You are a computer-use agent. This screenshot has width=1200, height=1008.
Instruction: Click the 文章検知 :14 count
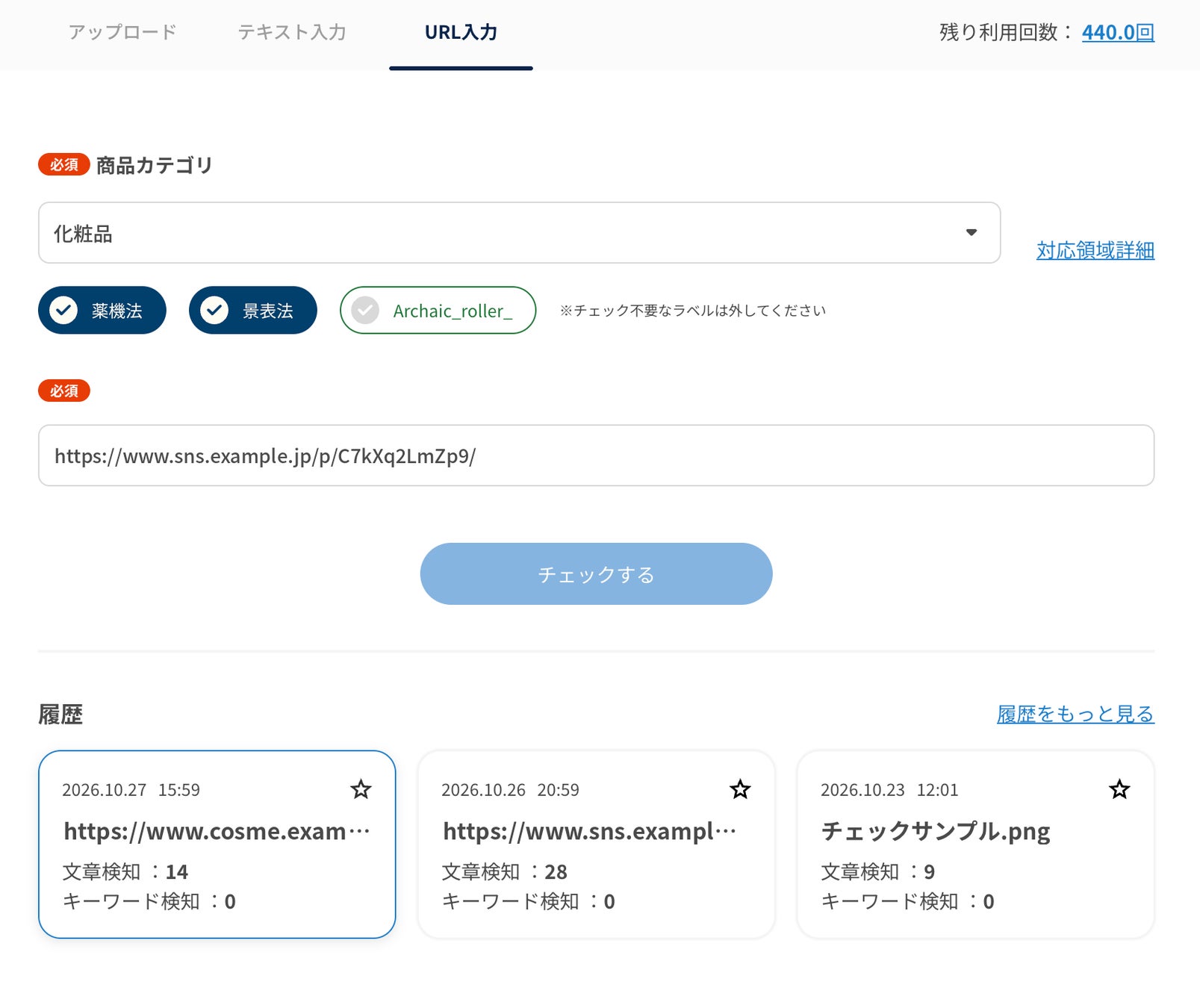(x=125, y=871)
